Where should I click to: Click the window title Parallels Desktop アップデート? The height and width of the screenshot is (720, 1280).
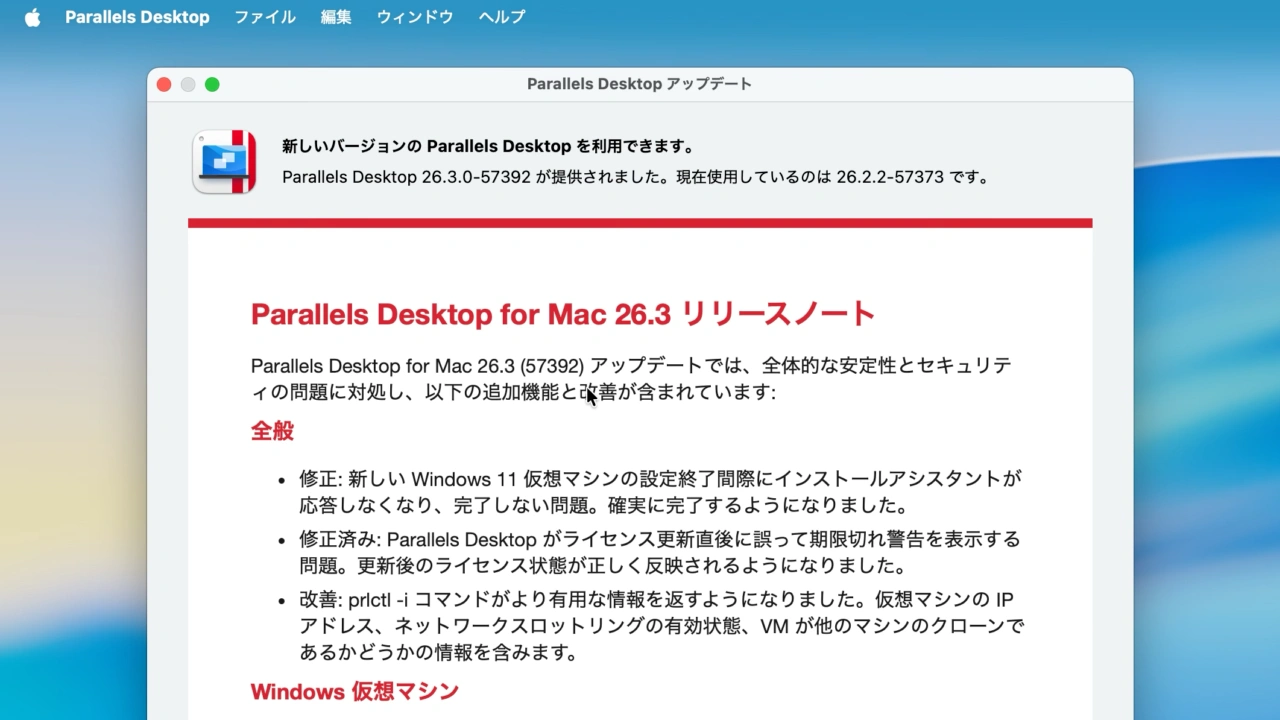[x=639, y=84]
